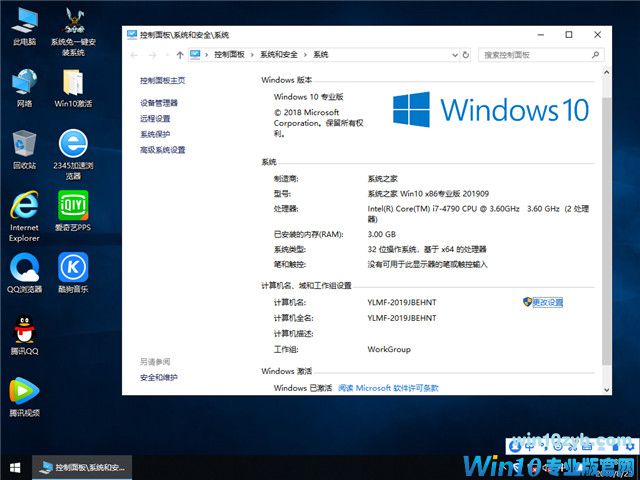This screenshot has height=480, width=640.
Task: Click the shield icon beside 更改设置
Action: pos(527,302)
